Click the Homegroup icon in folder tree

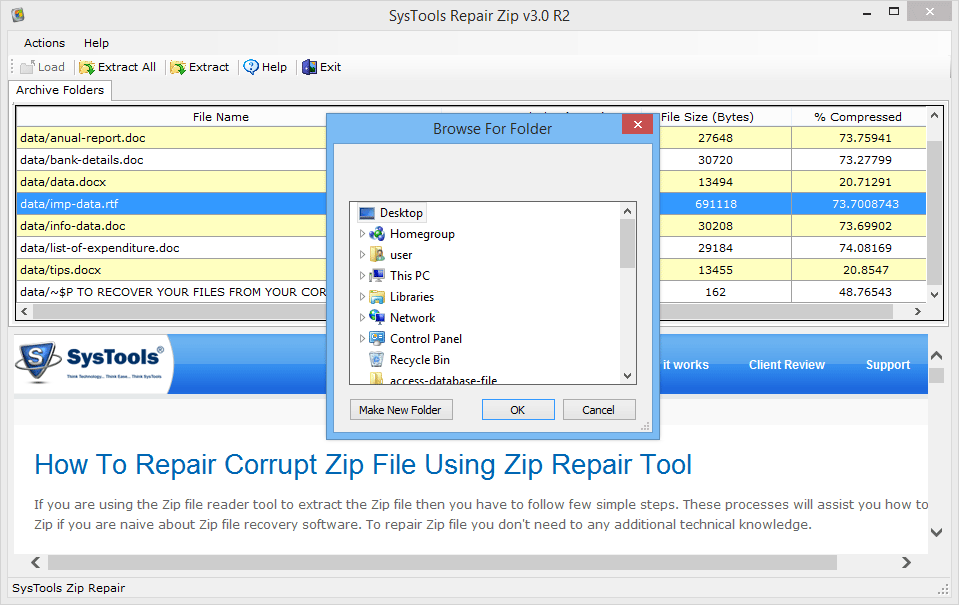pyautogui.click(x=377, y=234)
